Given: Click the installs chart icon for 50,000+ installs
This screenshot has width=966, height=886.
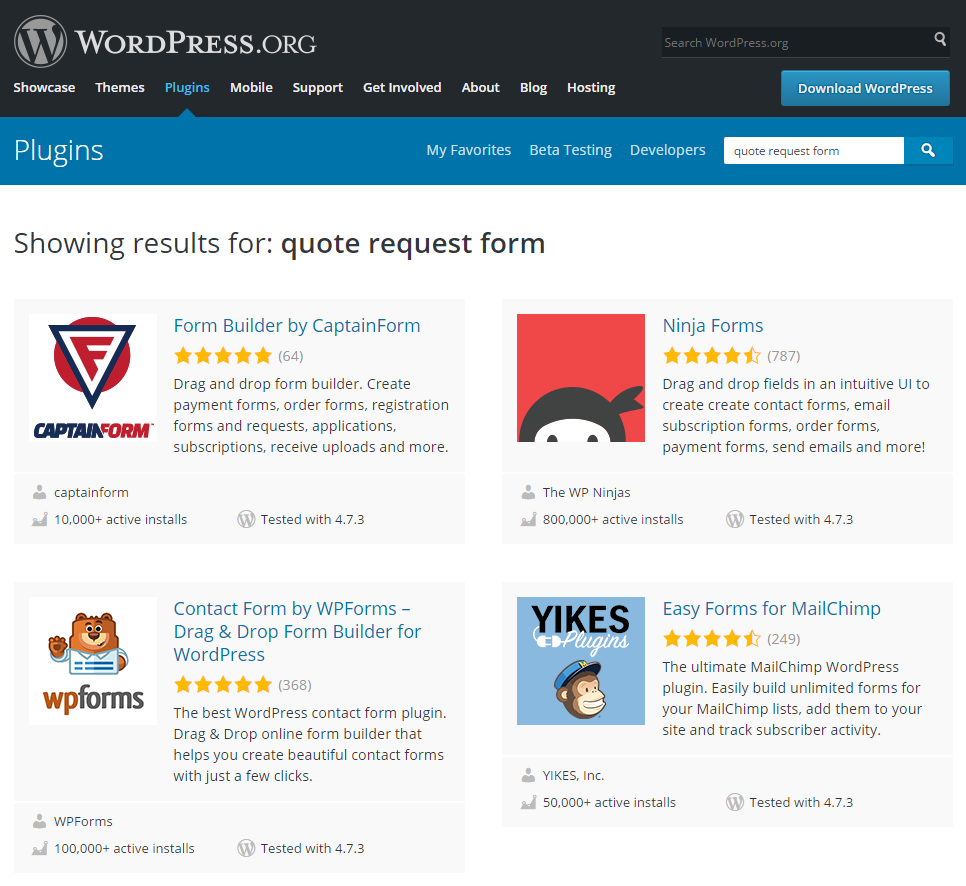Looking at the screenshot, I should (528, 802).
